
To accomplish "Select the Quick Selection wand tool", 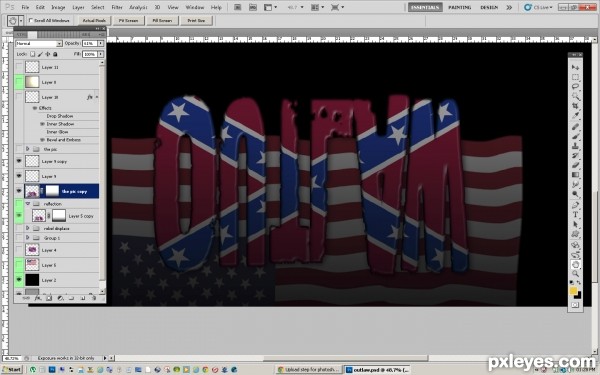I will pos(575,96).
